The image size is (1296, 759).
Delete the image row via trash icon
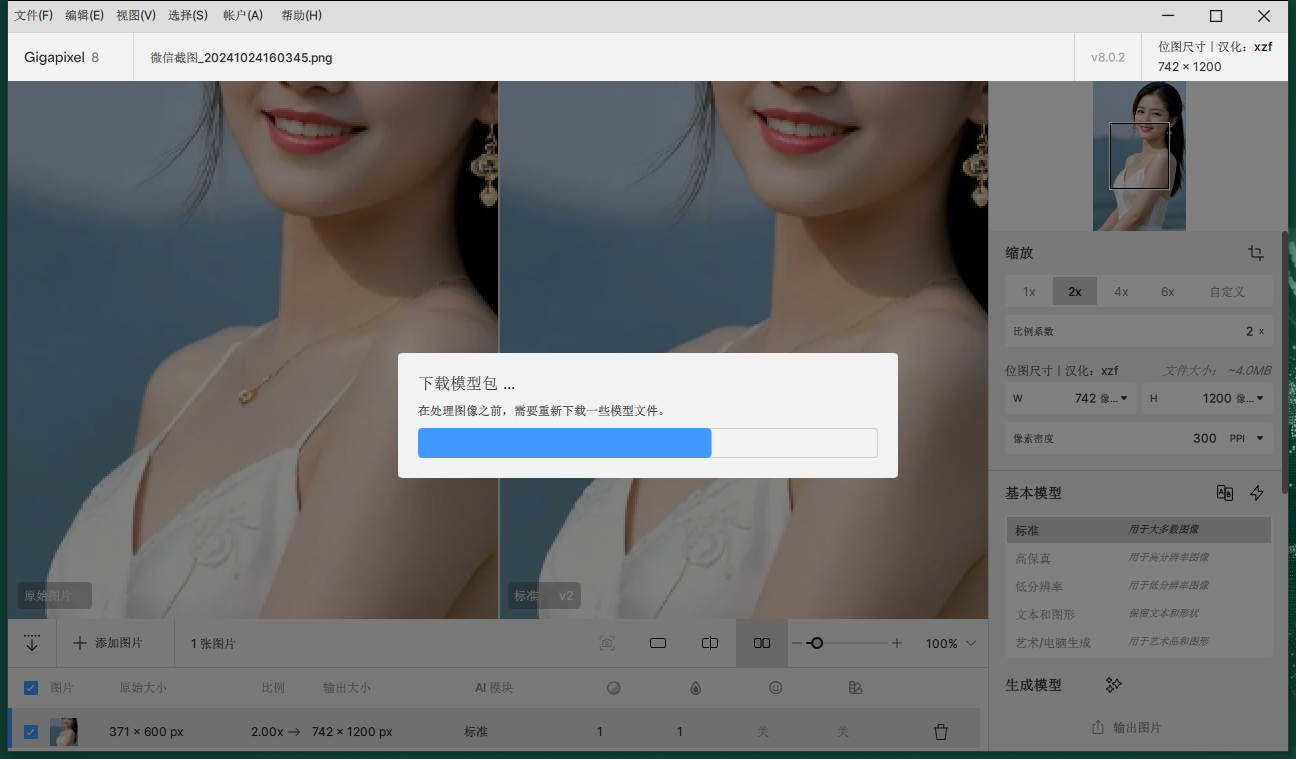point(941,731)
